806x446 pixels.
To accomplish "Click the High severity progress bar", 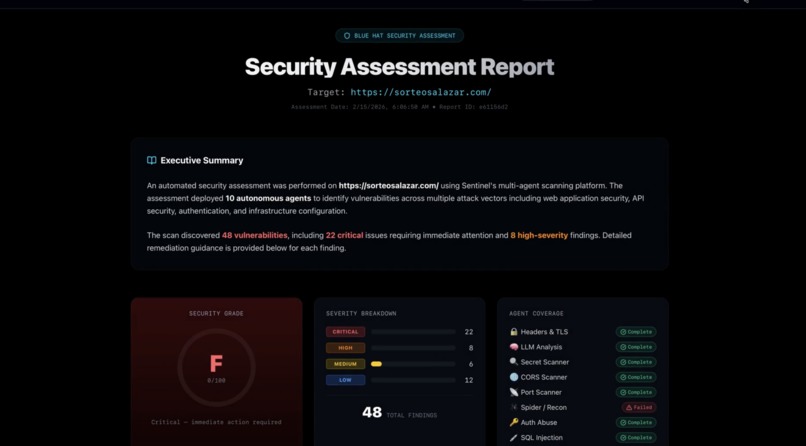I will [x=413, y=348].
